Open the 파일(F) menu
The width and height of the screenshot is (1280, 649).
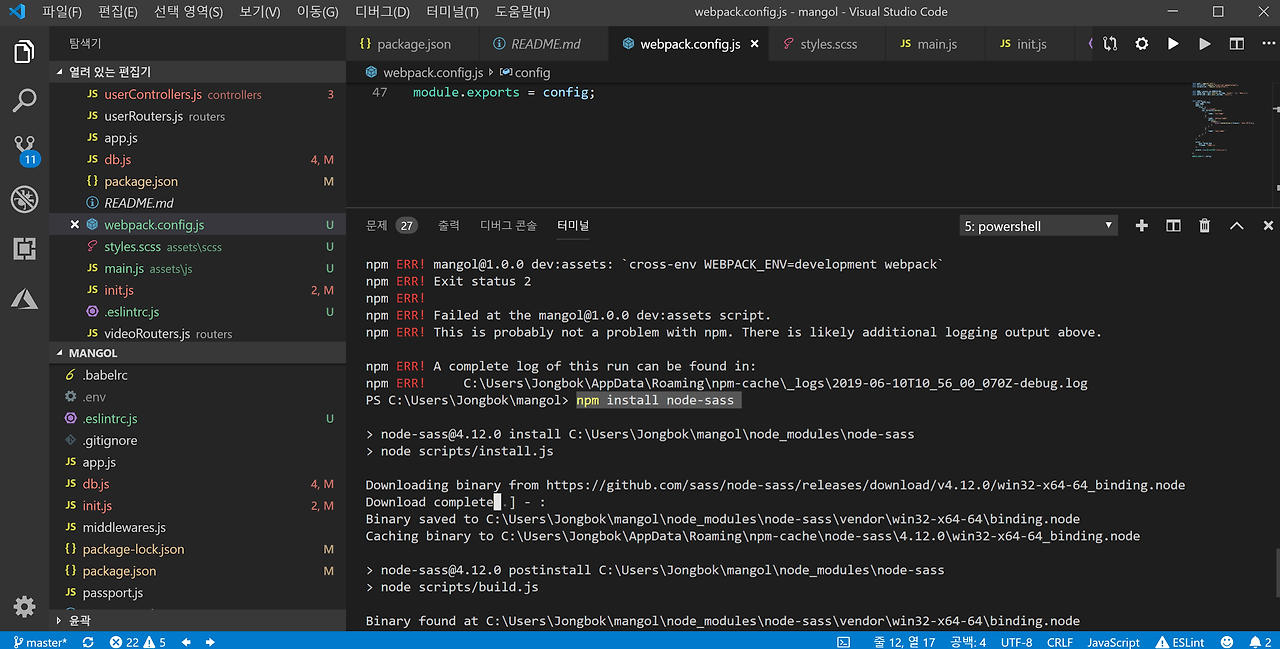tap(62, 12)
